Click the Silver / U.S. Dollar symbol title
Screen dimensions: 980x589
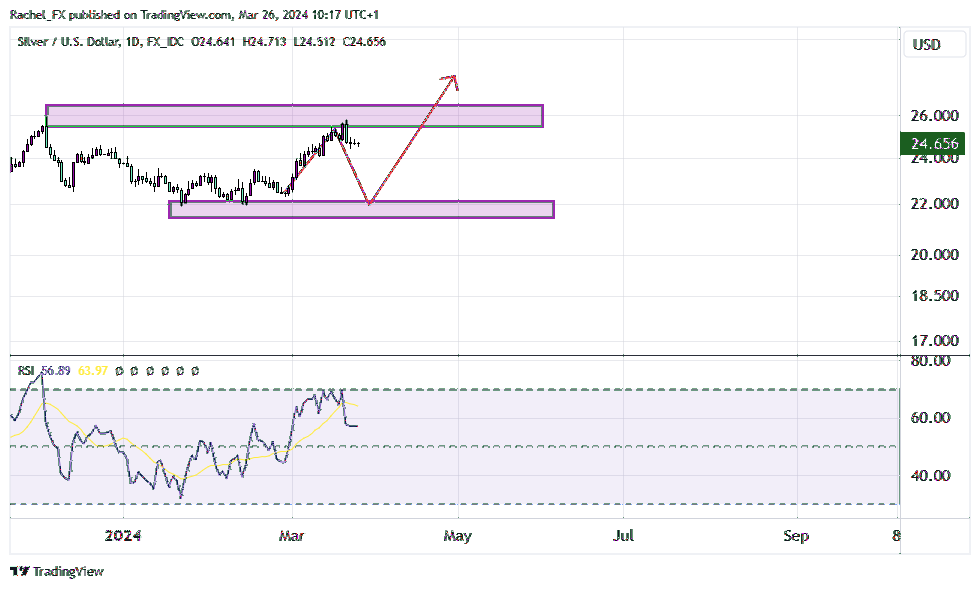[68, 42]
